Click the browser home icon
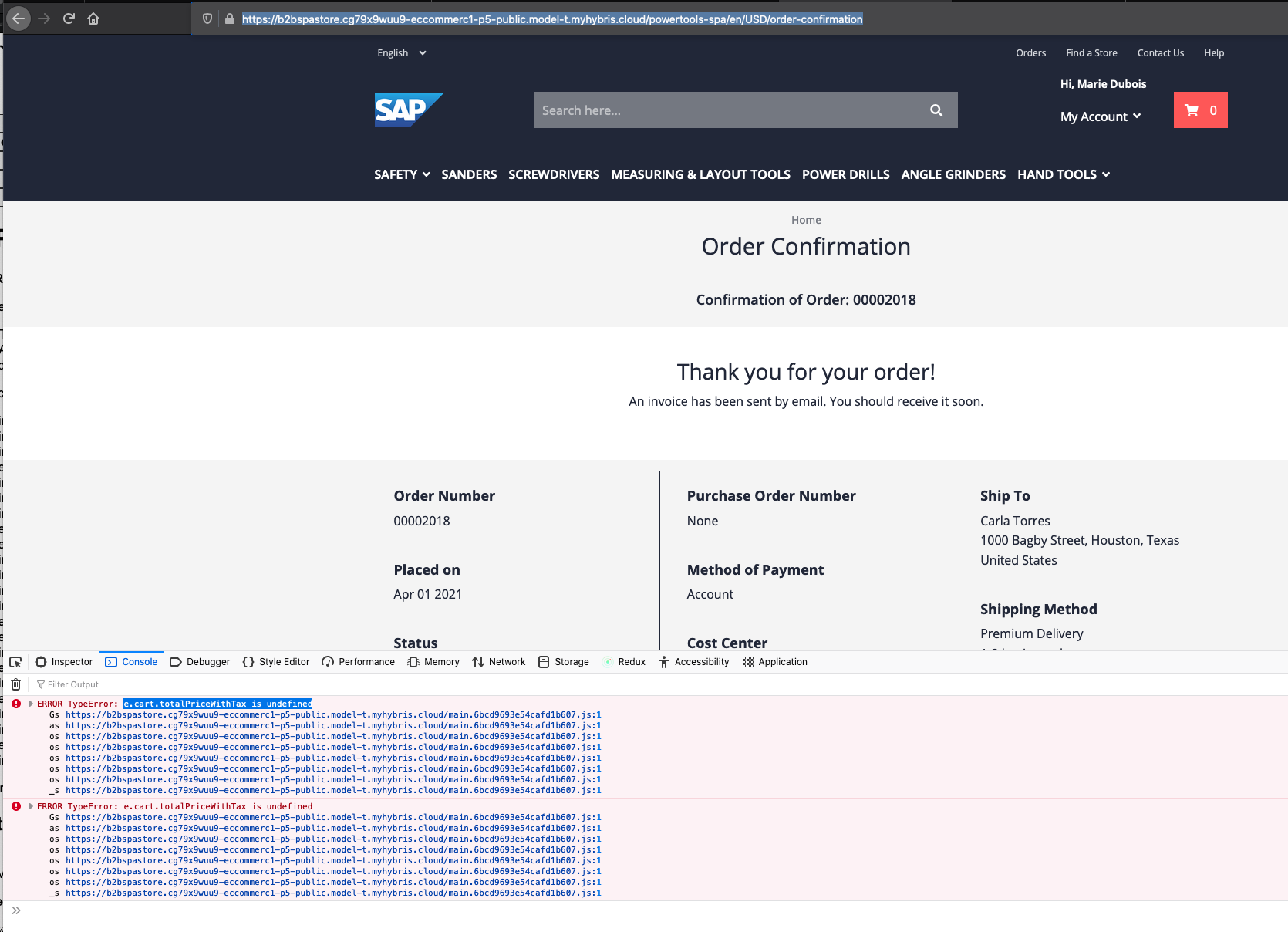The height and width of the screenshot is (932, 1288). (93, 19)
